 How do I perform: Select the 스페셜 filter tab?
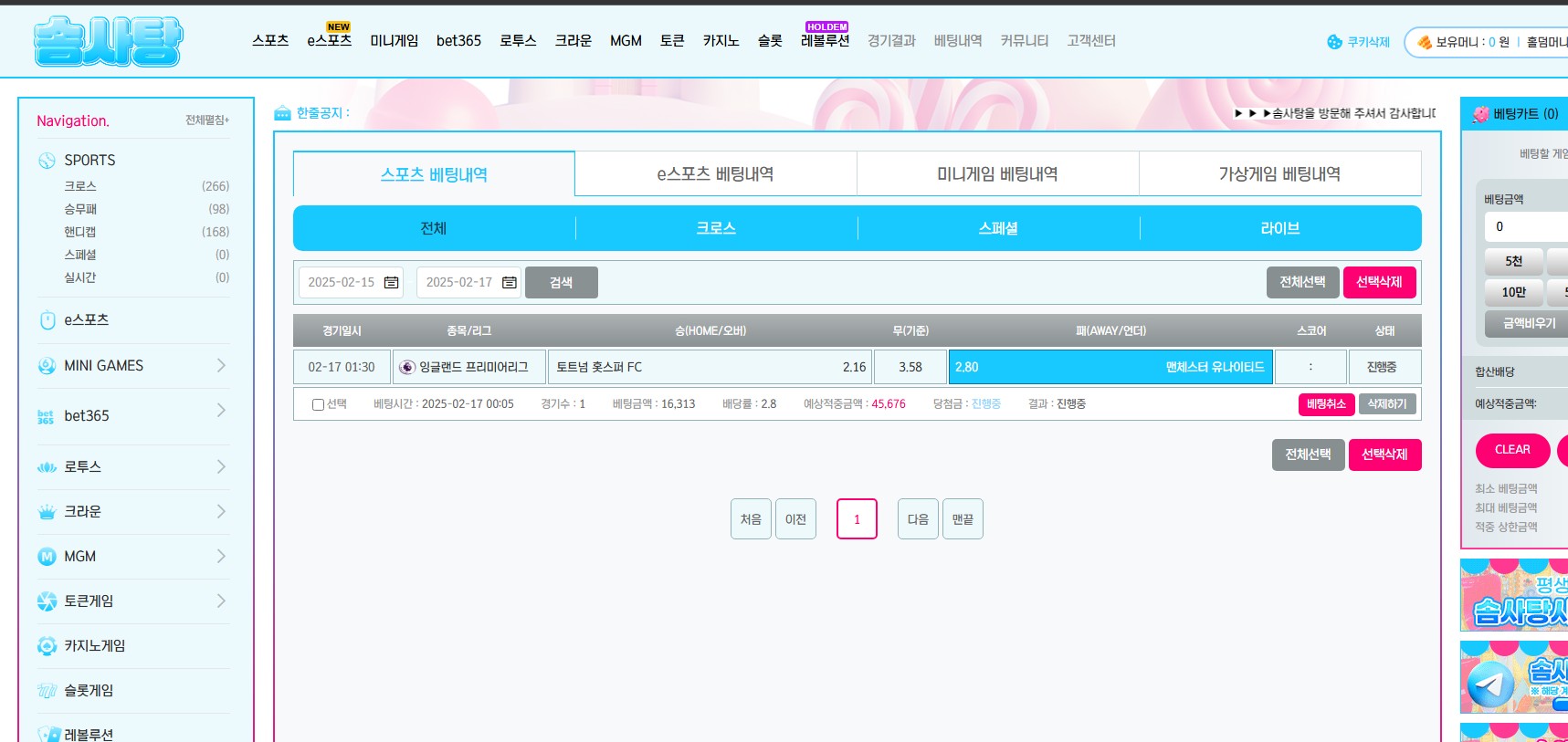998,228
